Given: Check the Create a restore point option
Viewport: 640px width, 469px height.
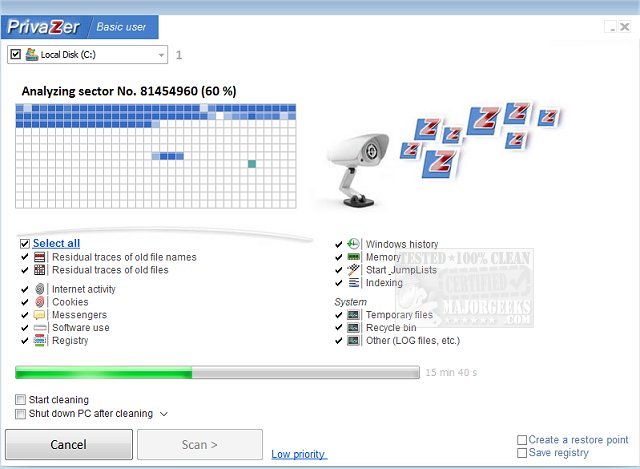Looking at the screenshot, I should tap(522, 440).
